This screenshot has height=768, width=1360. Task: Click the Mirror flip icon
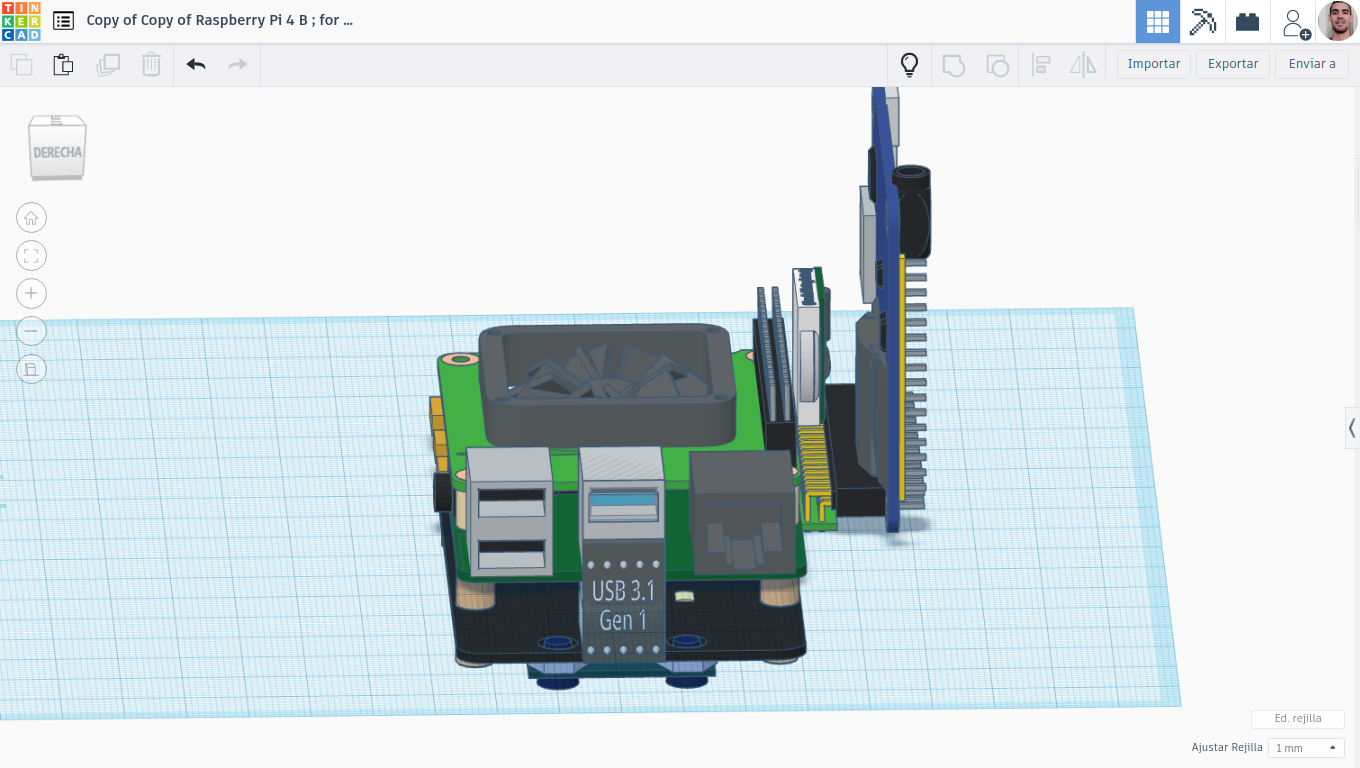click(x=1084, y=65)
